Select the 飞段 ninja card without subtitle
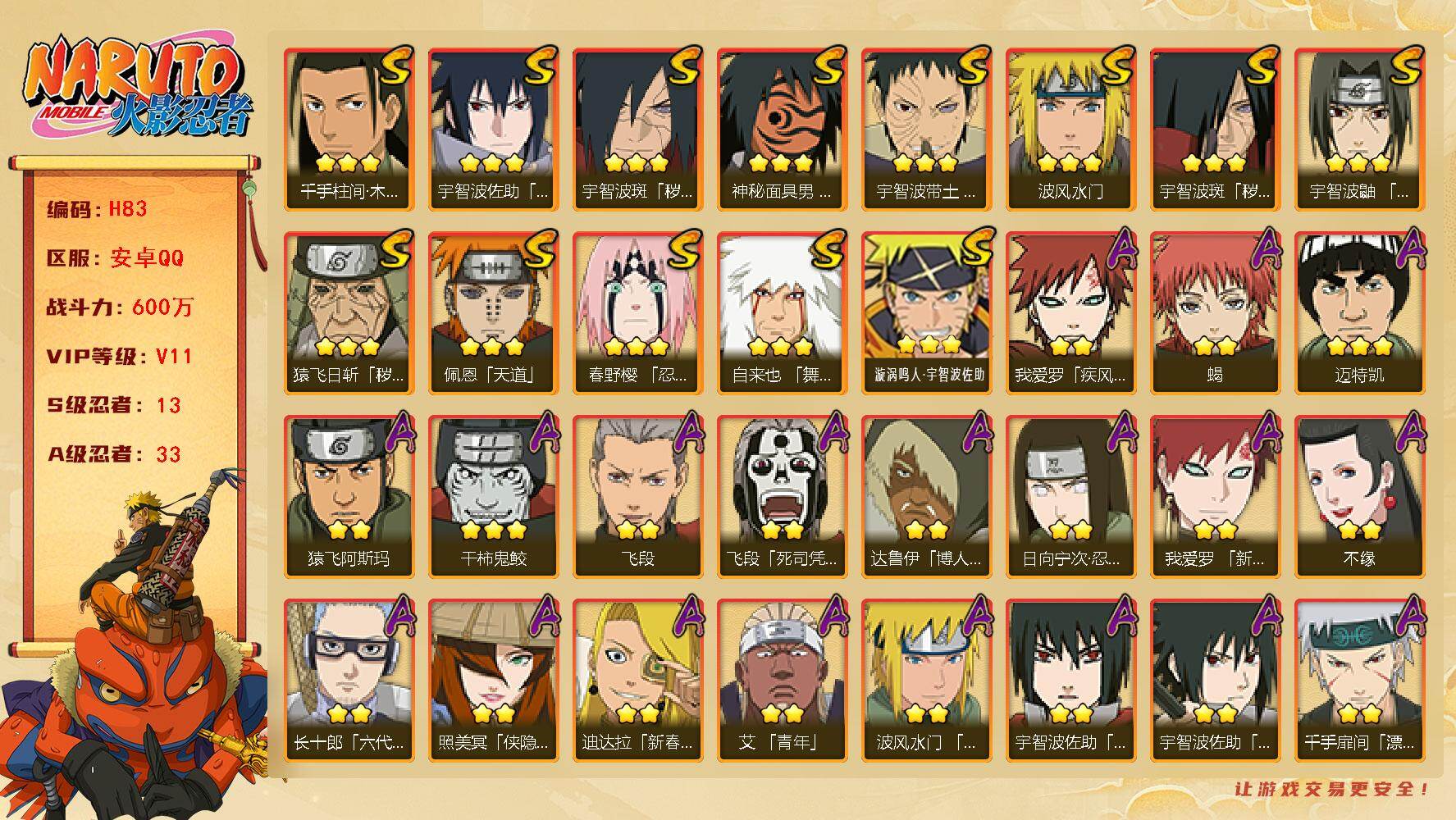The height and width of the screenshot is (820, 1456). [x=638, y=497]
